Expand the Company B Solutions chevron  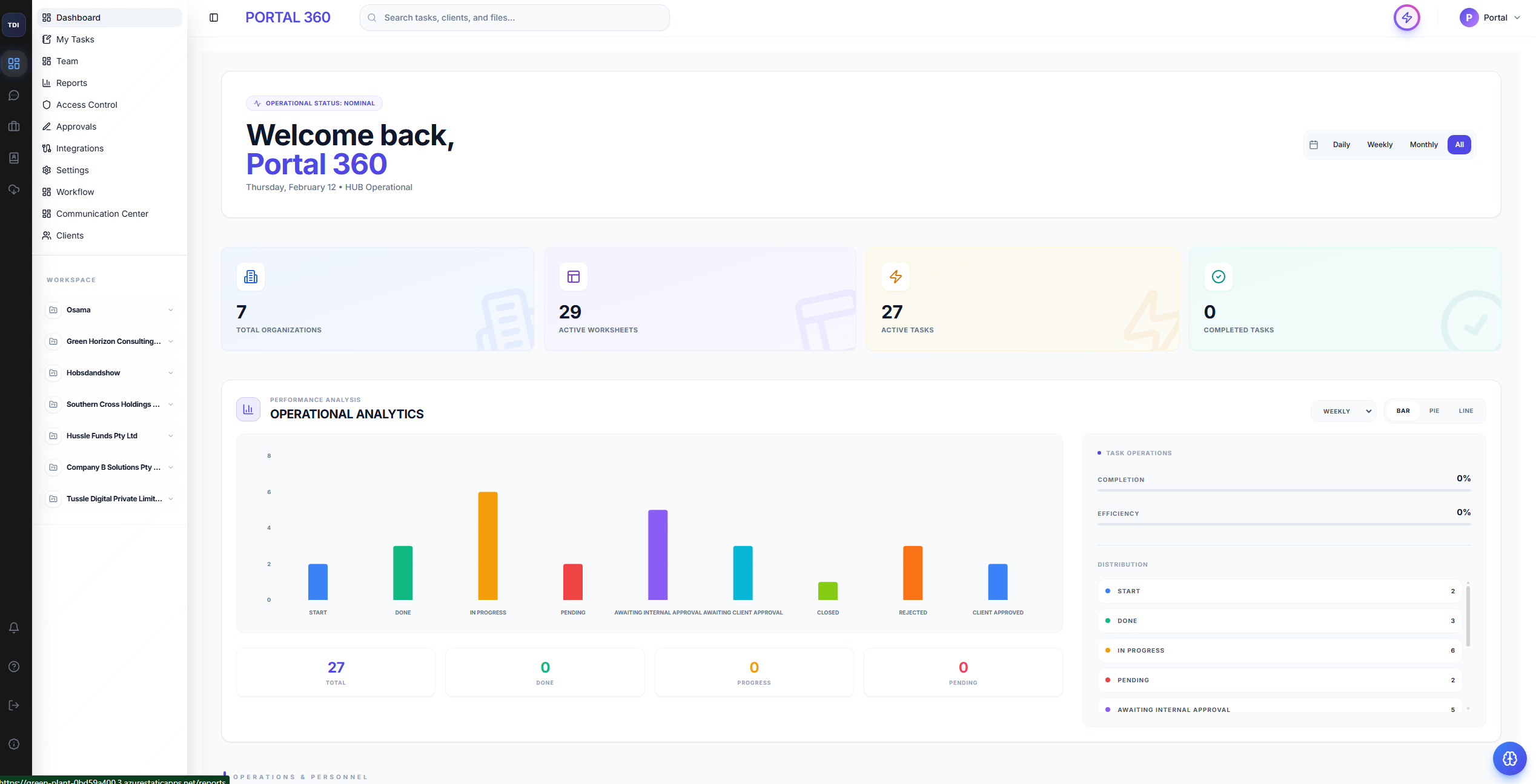(x=171, y=467)
